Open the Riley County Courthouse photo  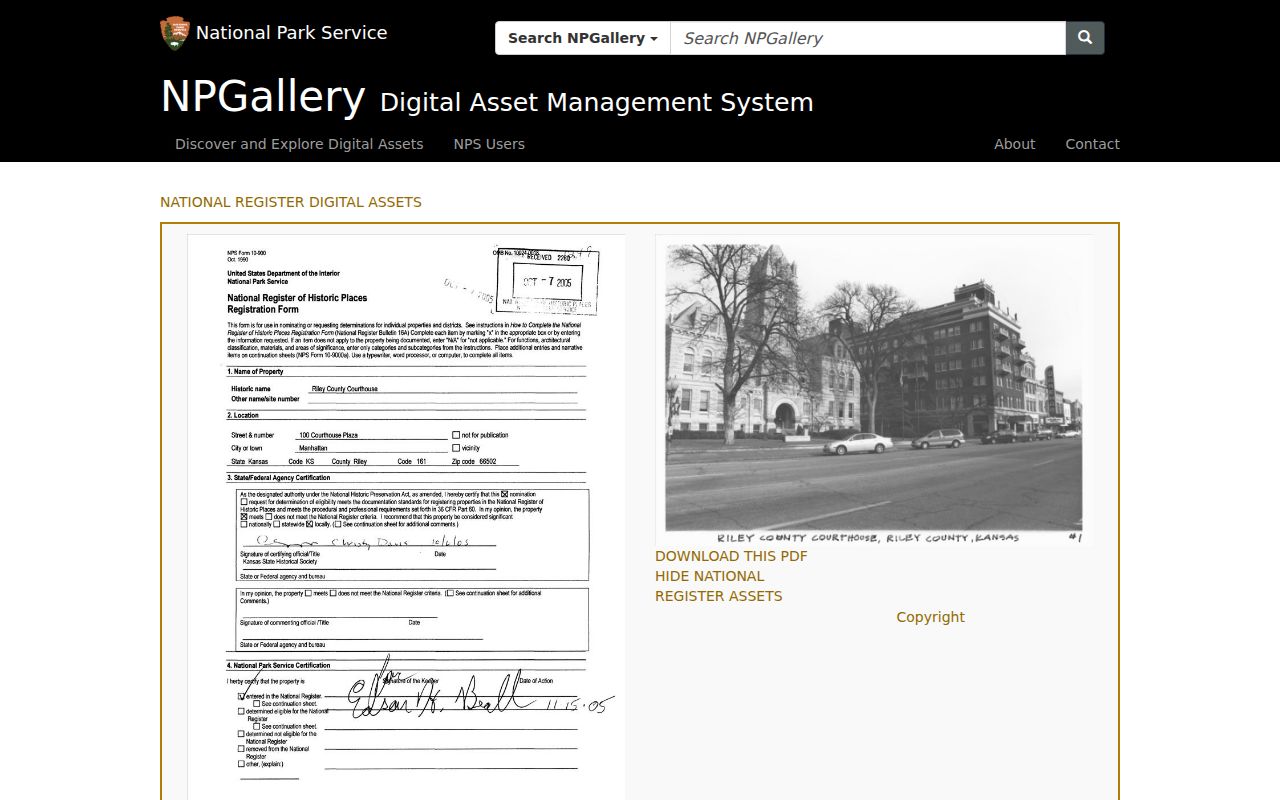[x=874, y=390]
